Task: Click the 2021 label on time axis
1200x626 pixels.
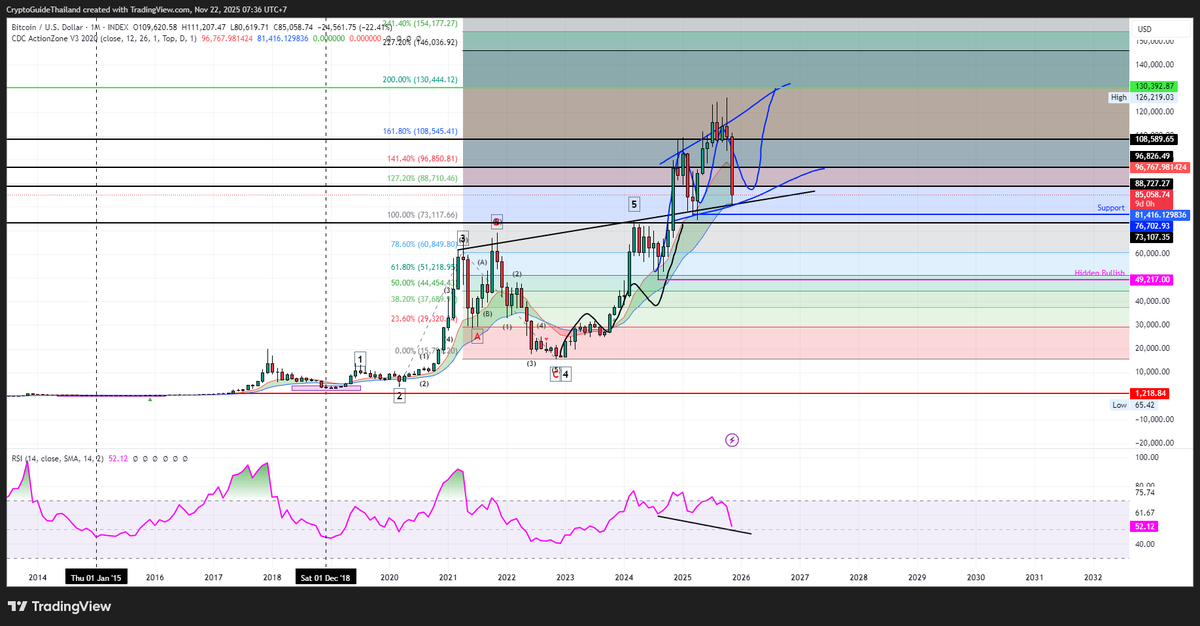Action: click(x=448, y=578)
